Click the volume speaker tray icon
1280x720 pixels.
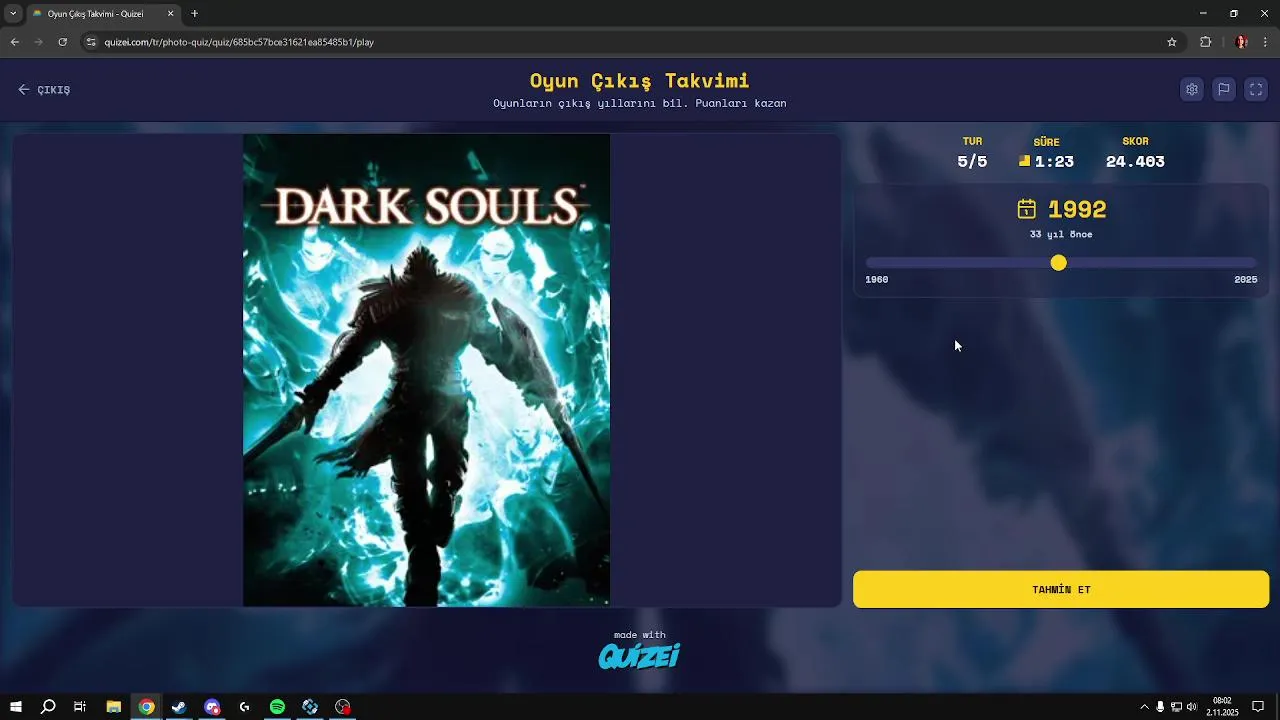pos(1192,707)
